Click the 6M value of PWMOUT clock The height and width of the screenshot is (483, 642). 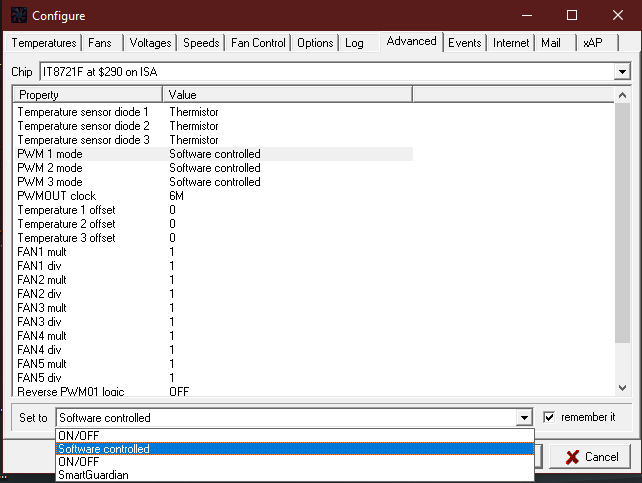click(176, 196)
